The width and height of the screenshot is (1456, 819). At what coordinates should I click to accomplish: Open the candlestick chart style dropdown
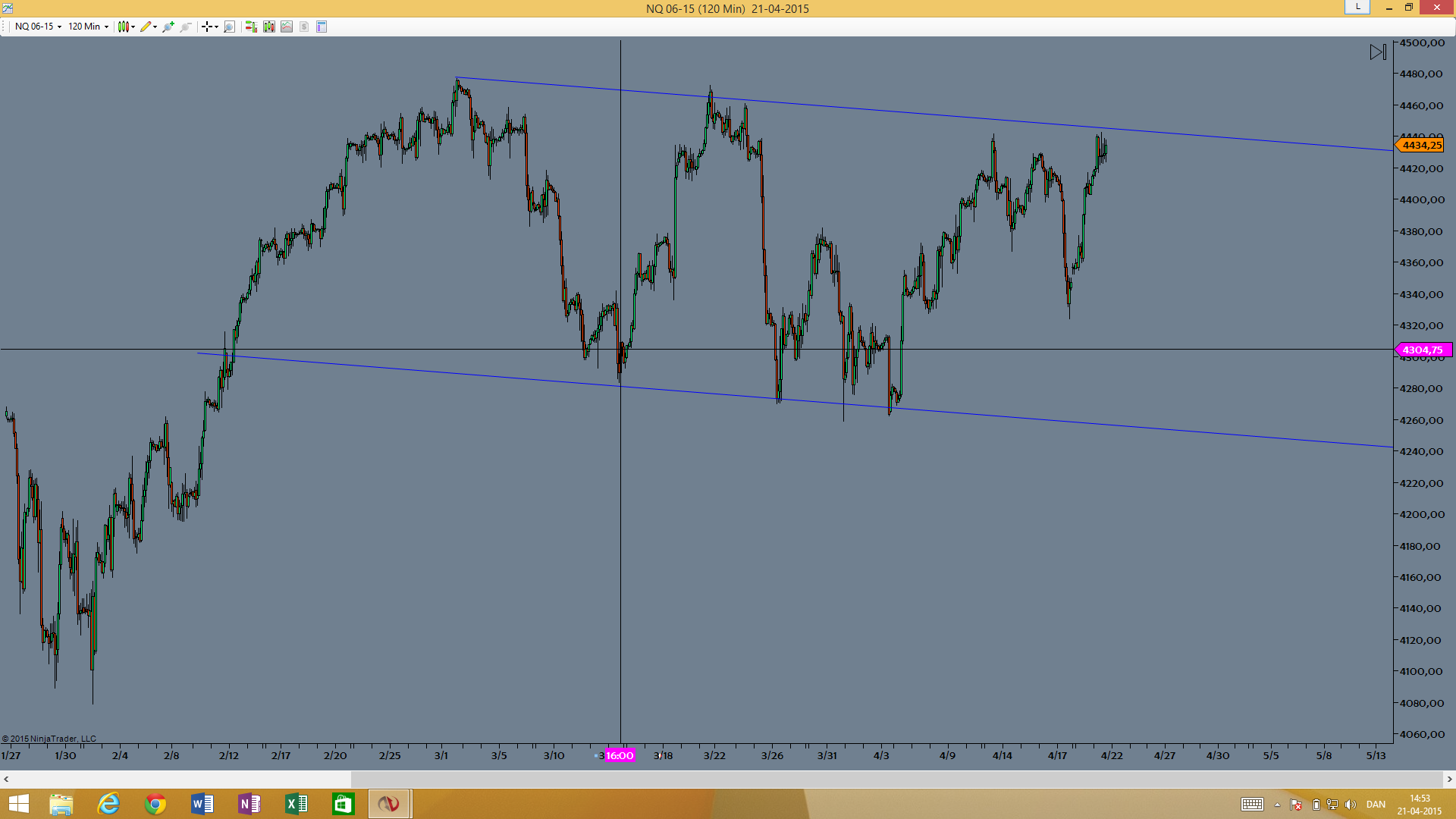[126, 27]
